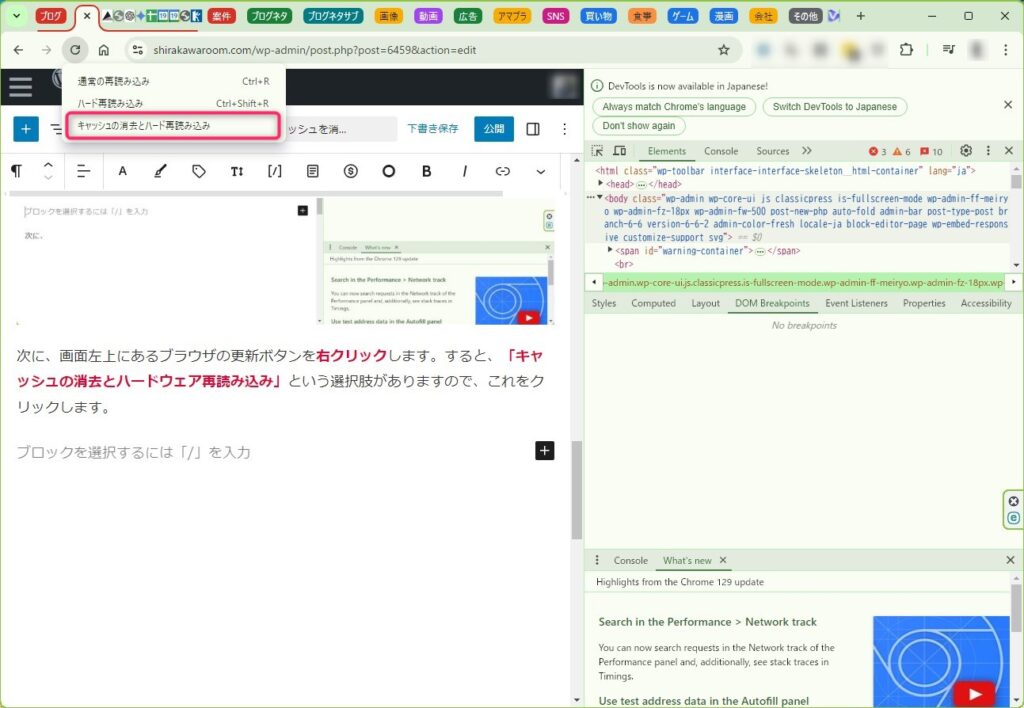Select cache clear and hard reload option
Viewport: 1024px width, 708px height.
coord(171,126)
